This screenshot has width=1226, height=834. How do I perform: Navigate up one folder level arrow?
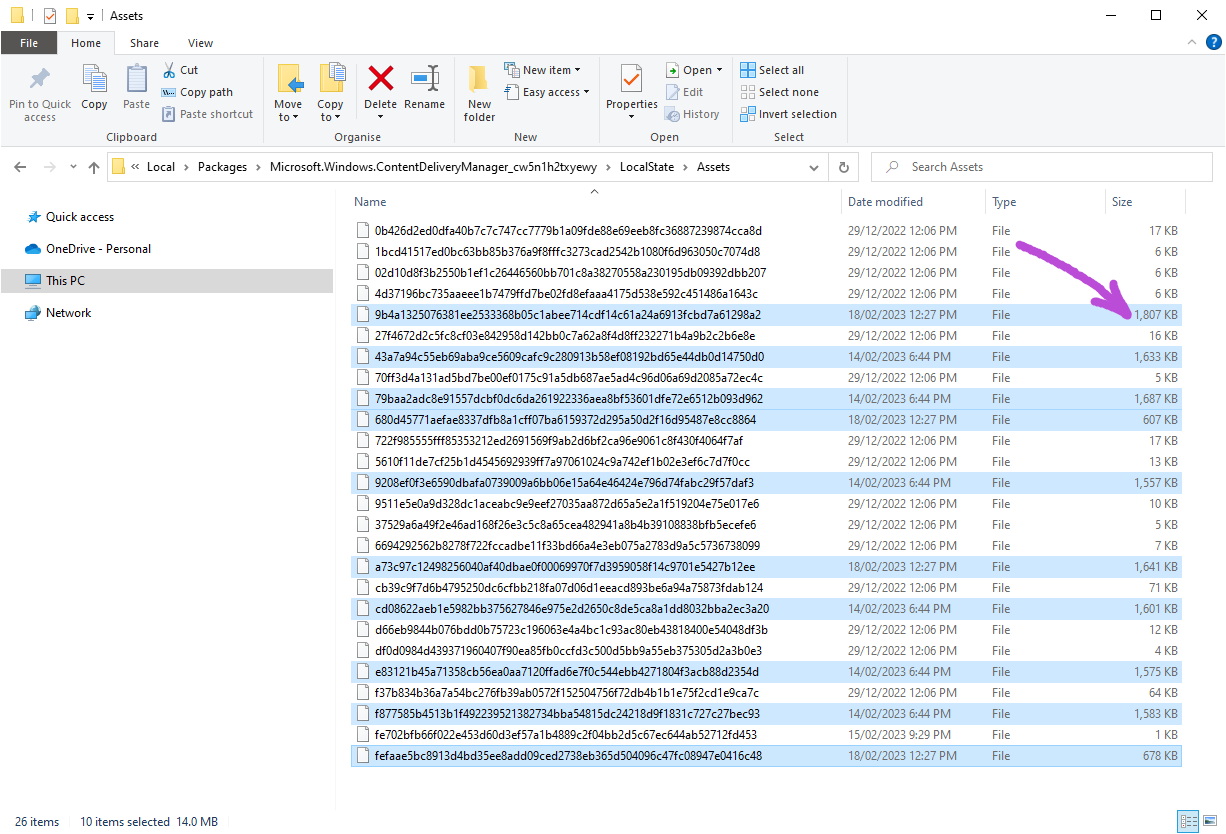[94, 167]
